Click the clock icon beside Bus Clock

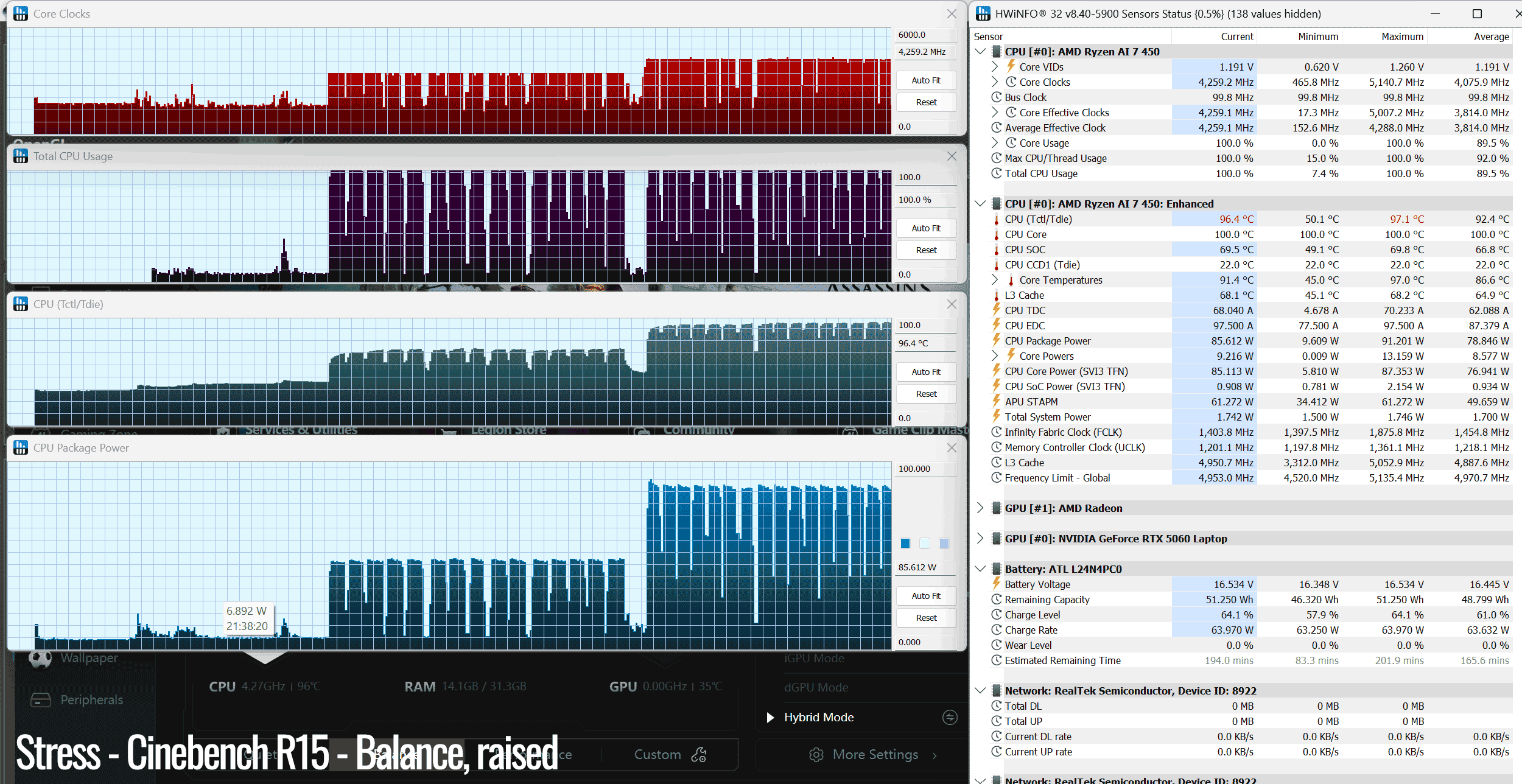tap(997, 97)
